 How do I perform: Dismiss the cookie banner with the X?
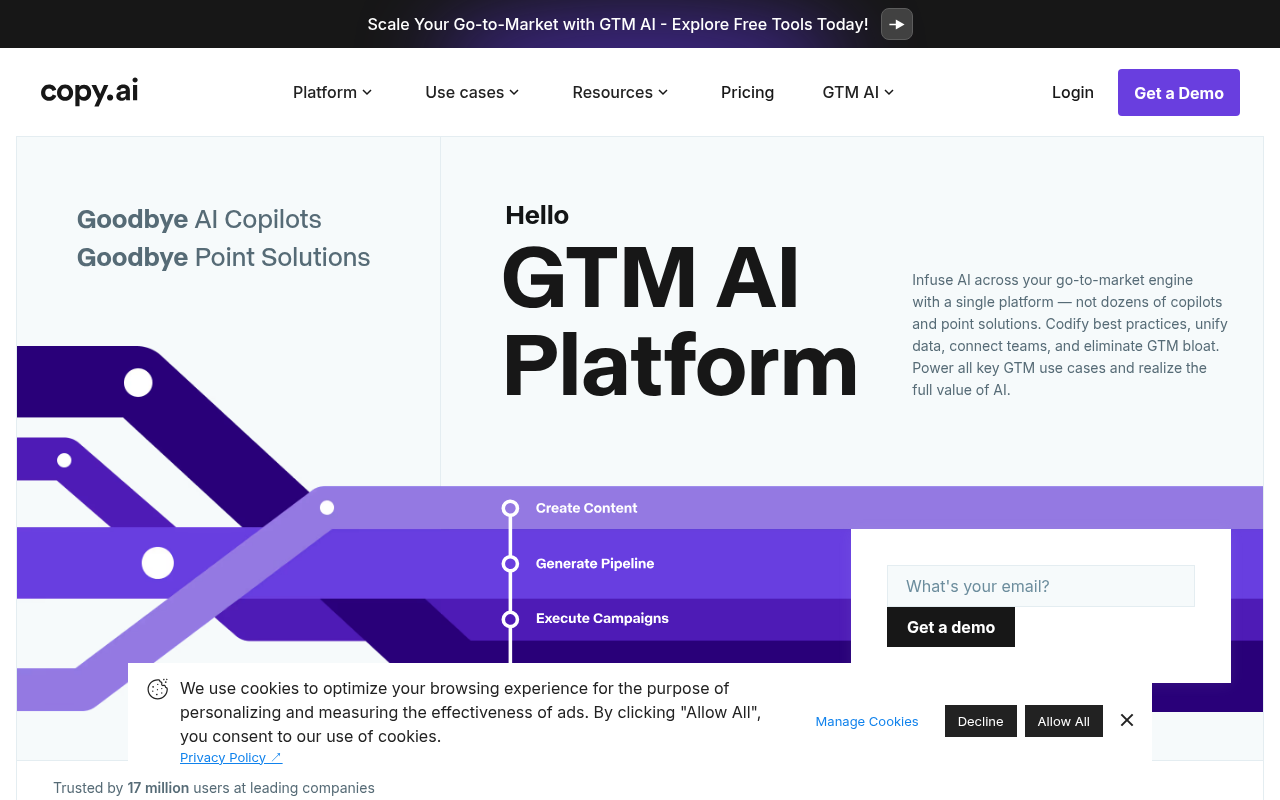point(1127,720)
